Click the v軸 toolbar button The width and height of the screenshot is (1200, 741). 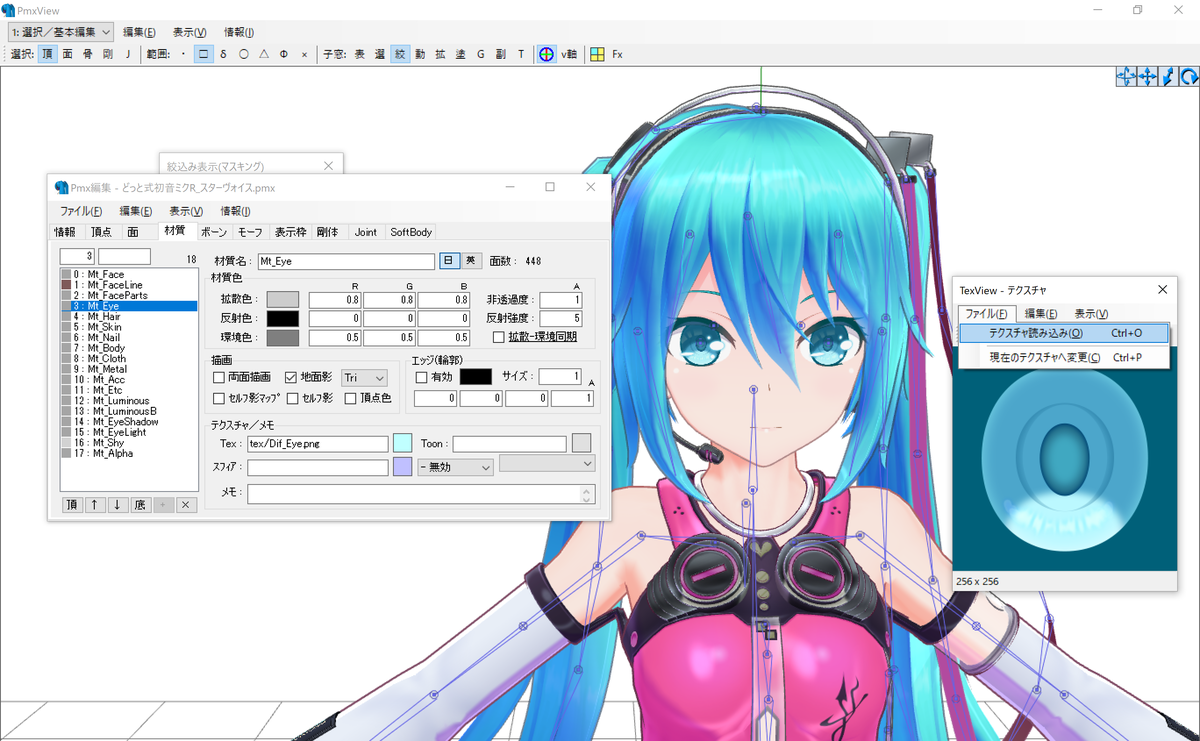pos(569,54)
